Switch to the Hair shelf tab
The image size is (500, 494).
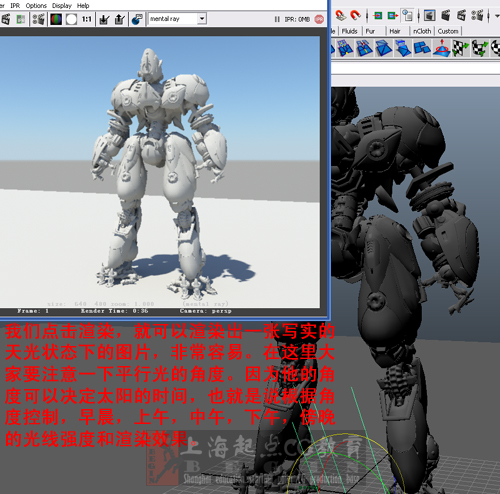(395, 31)
